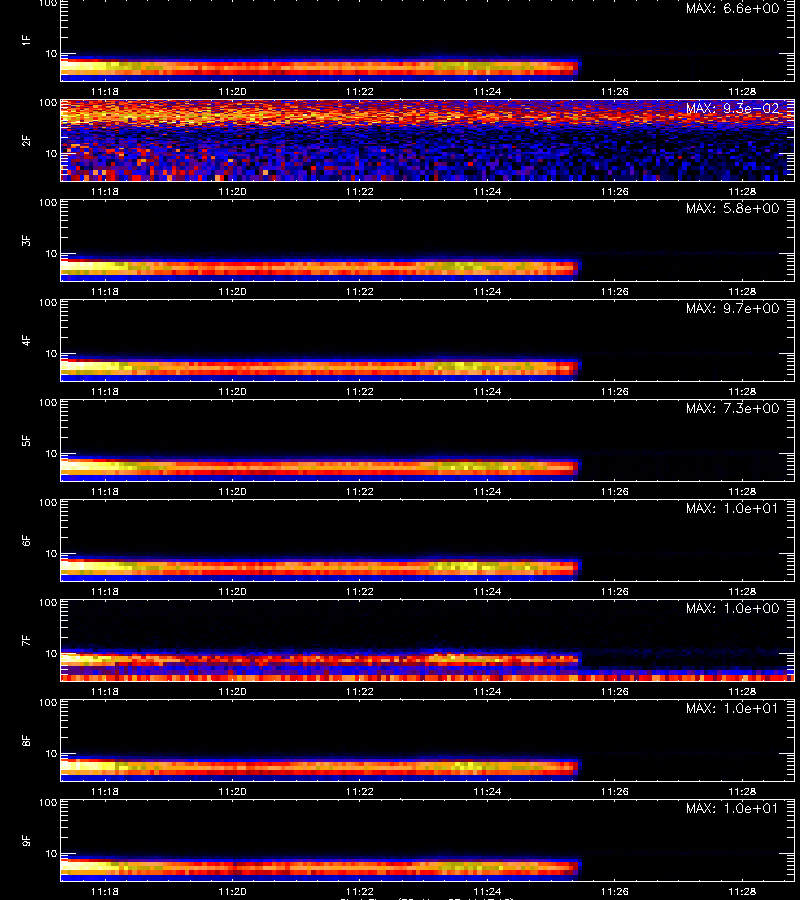Click the 11:26 tick label below panel 3F
This screenshot has width=800, height=900.
click(615, 292)
